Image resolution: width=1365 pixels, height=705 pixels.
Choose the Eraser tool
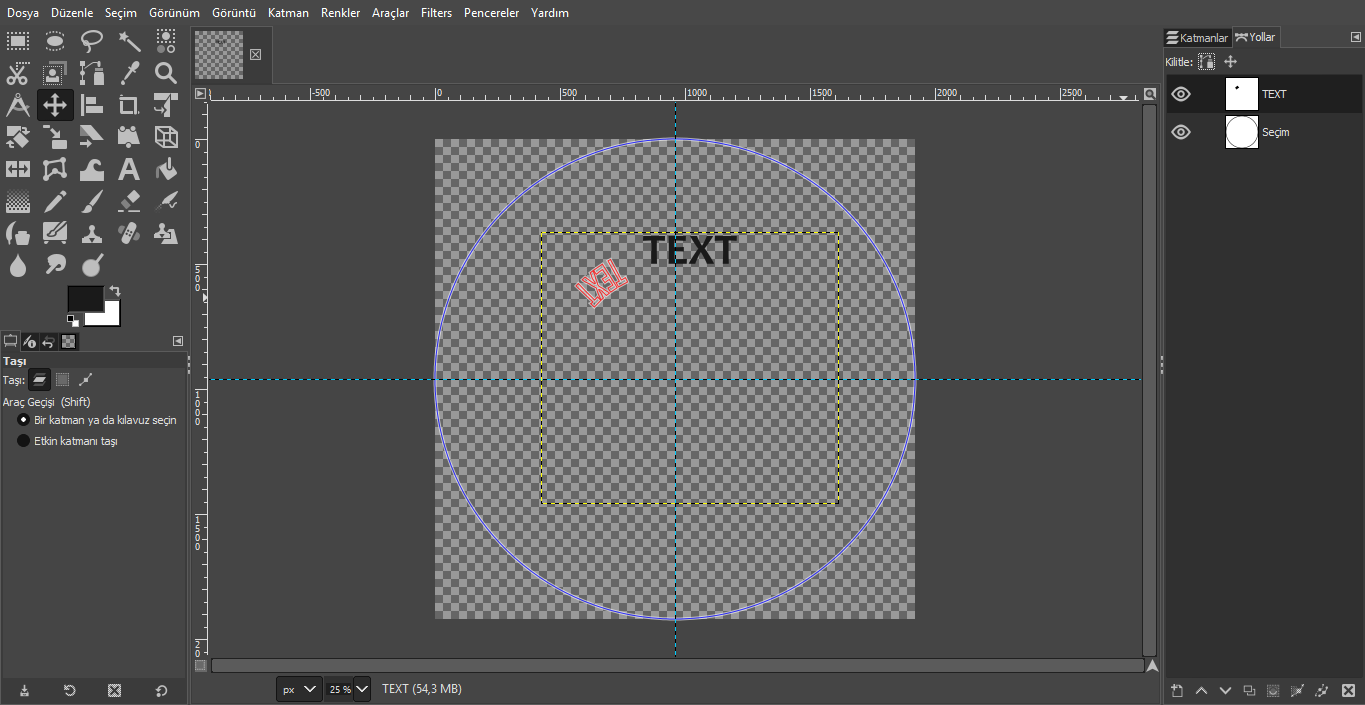(x=129, y=201)
